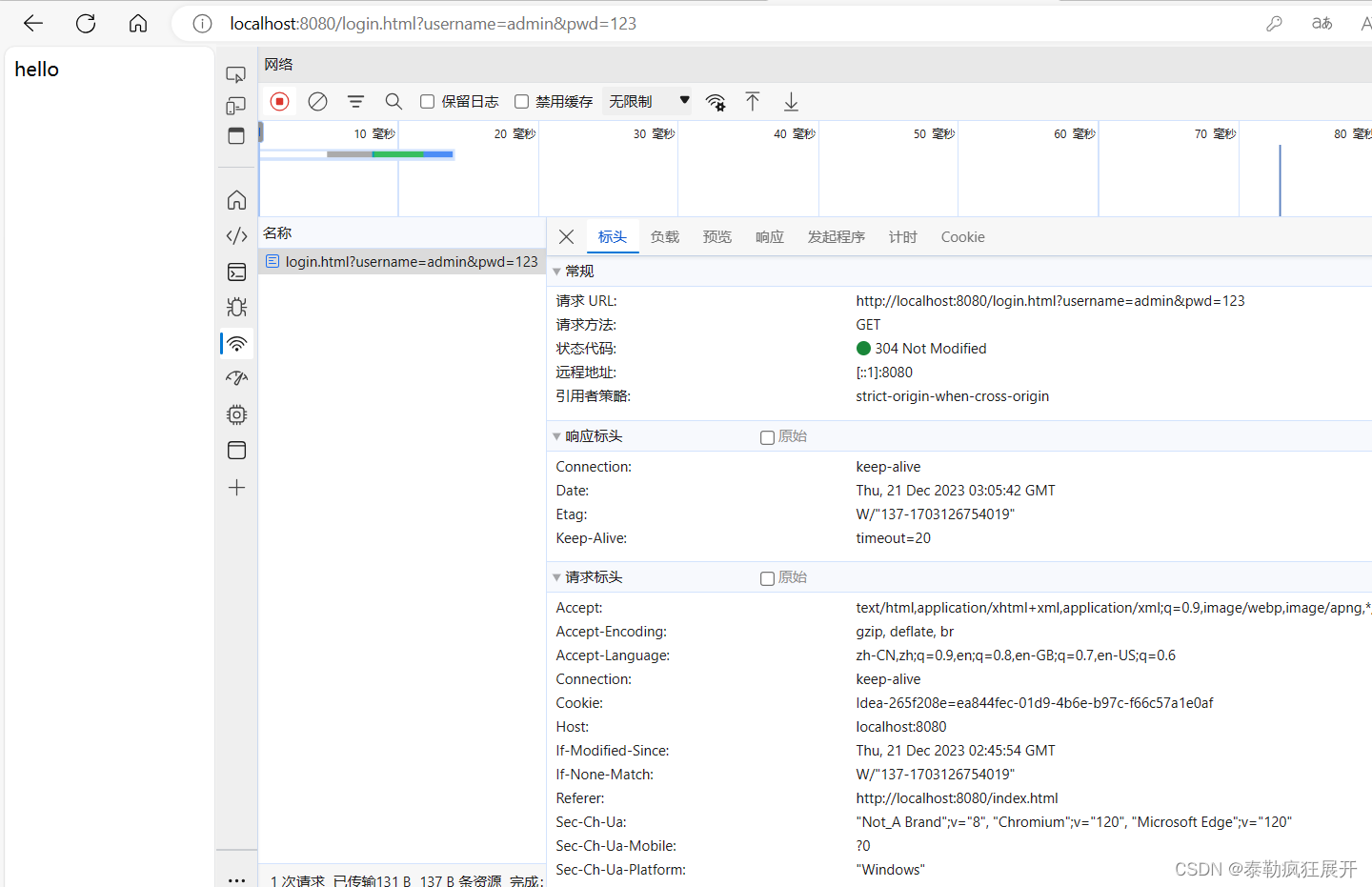Open the Performance panel gauge icon
This screenshot has width=1372, height=887.
pyautogui.click(x=236, y=378)
